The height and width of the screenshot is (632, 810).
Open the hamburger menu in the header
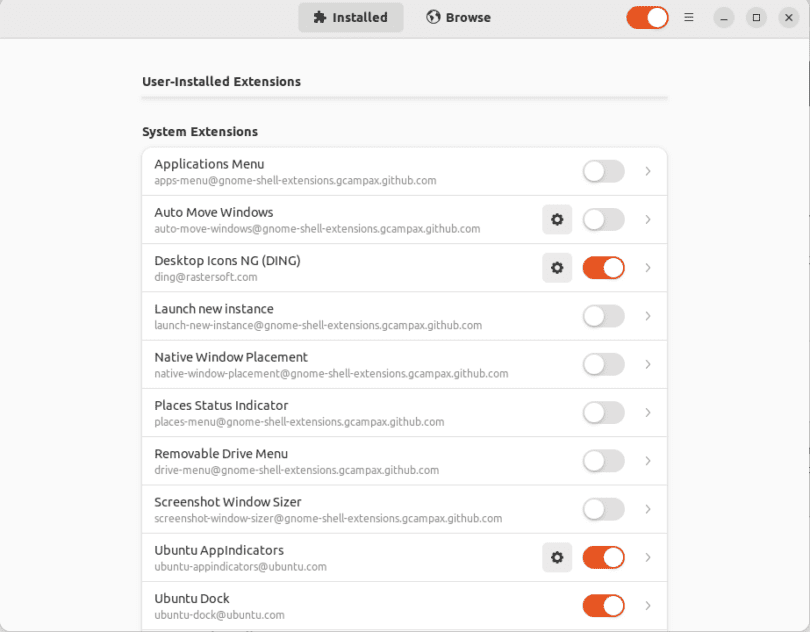point(689,17)
